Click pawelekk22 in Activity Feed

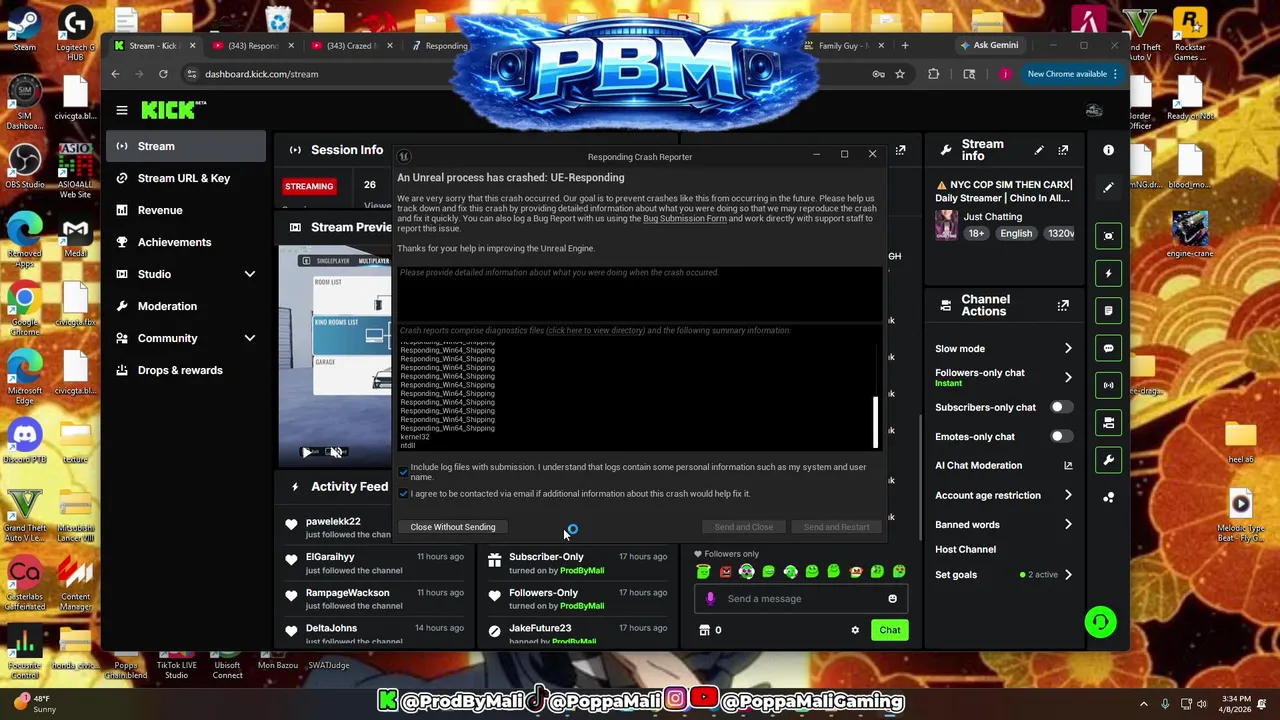click(x=333, y=521)
